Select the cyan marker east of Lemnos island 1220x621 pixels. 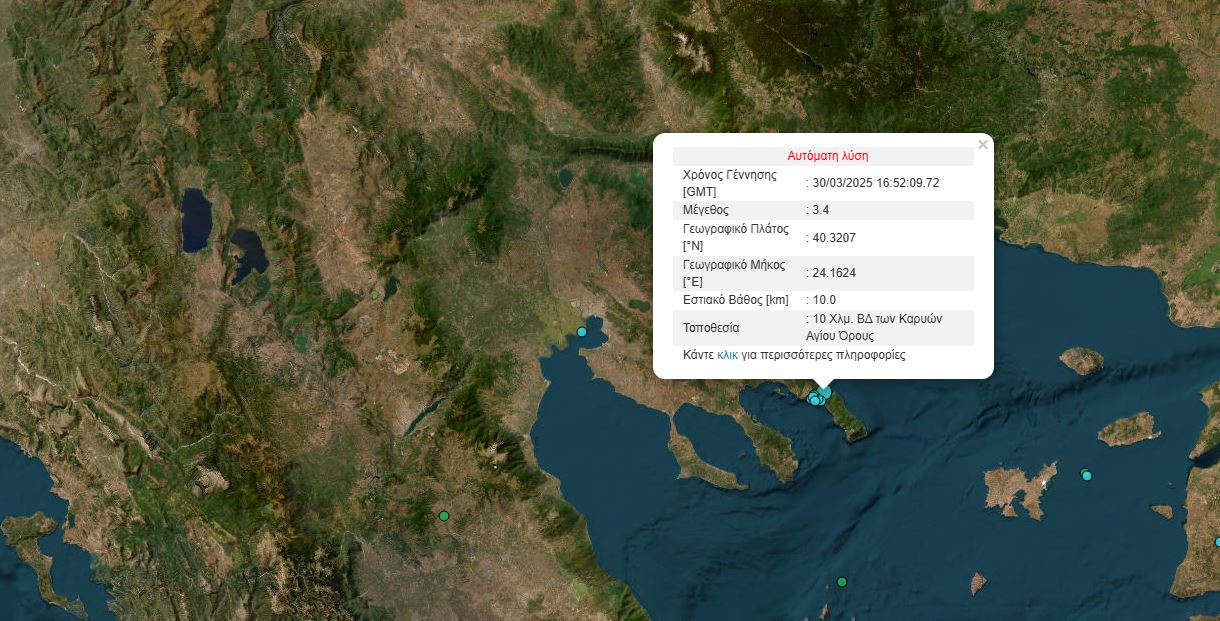click(x=1087, y=475)
